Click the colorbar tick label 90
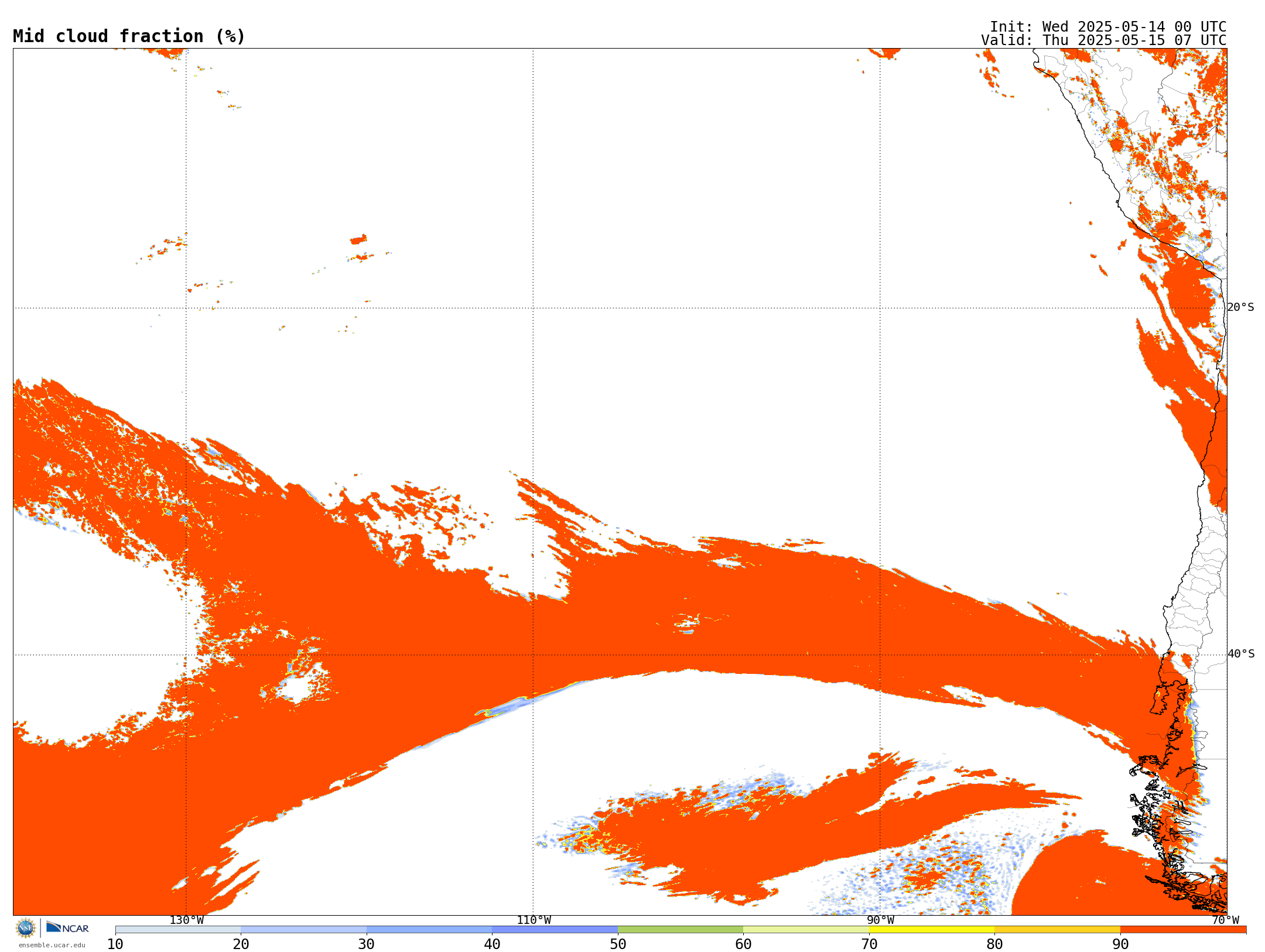This screenshot has width=1265, height=952. pyautogui.click(x=1120, y=944)
